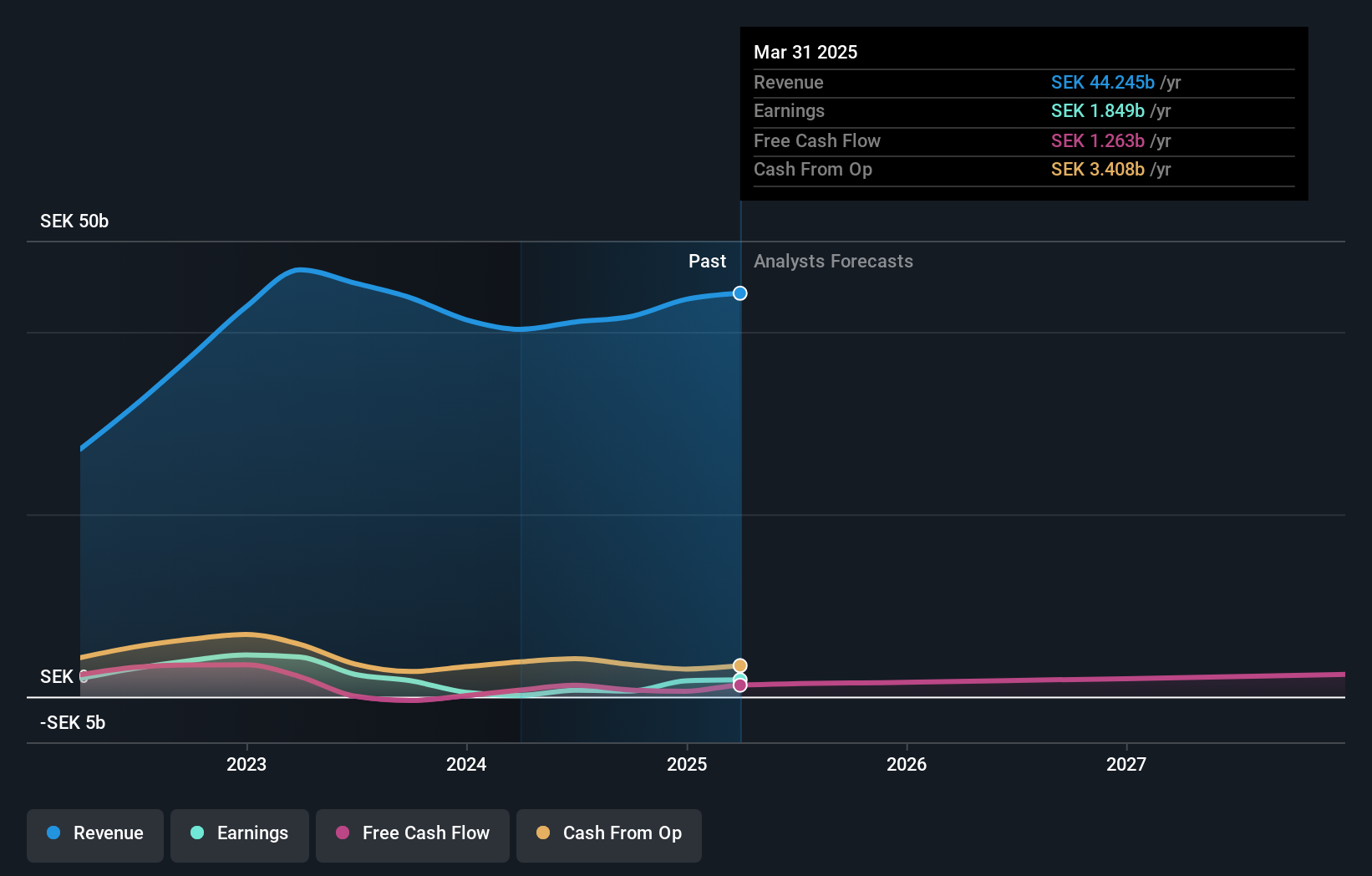Click the Analysts Forecasts label
This screenshot has width=1372, height=876.
(x=833, y=262)
